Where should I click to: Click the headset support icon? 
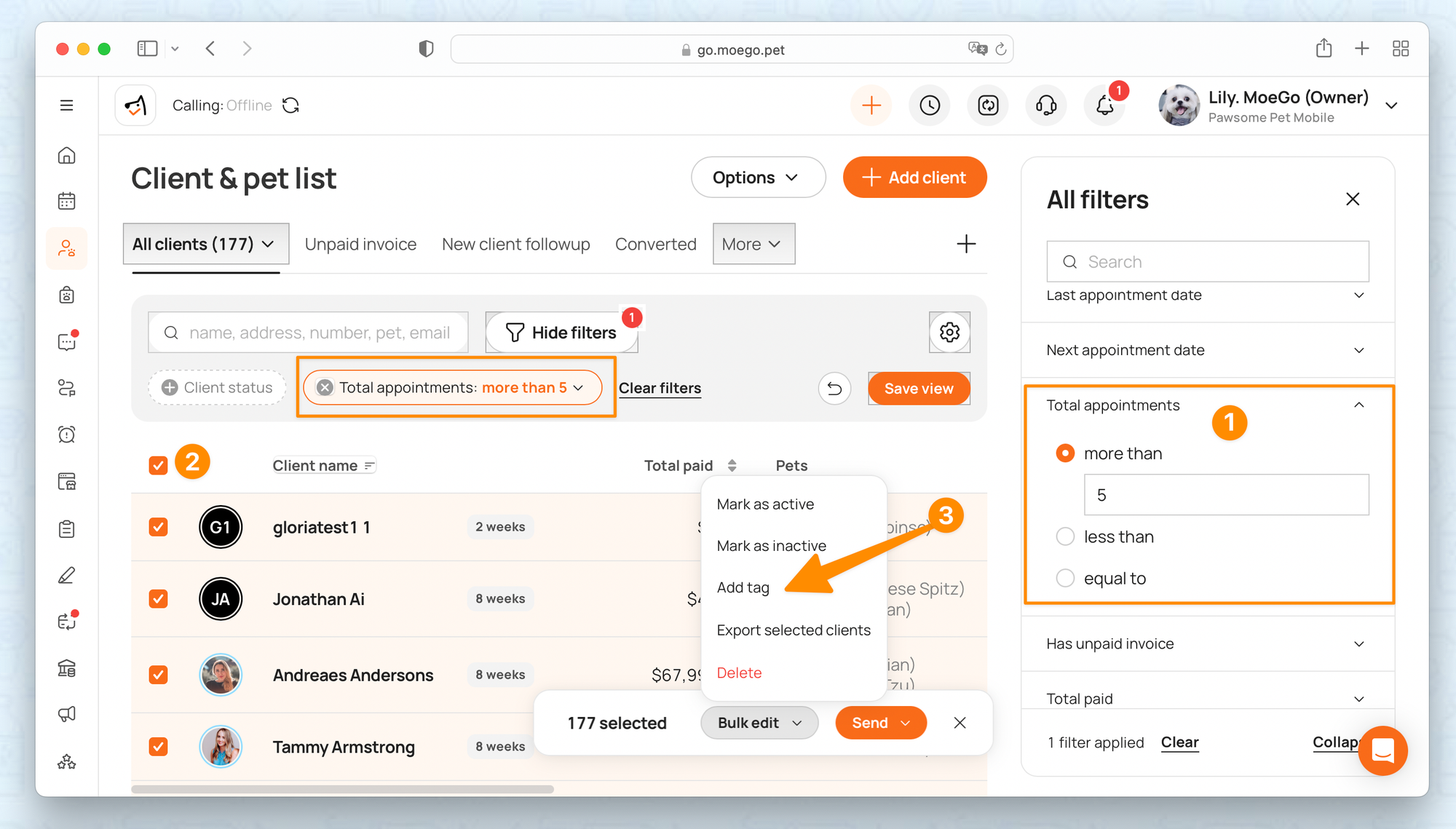coord(1046,106)
